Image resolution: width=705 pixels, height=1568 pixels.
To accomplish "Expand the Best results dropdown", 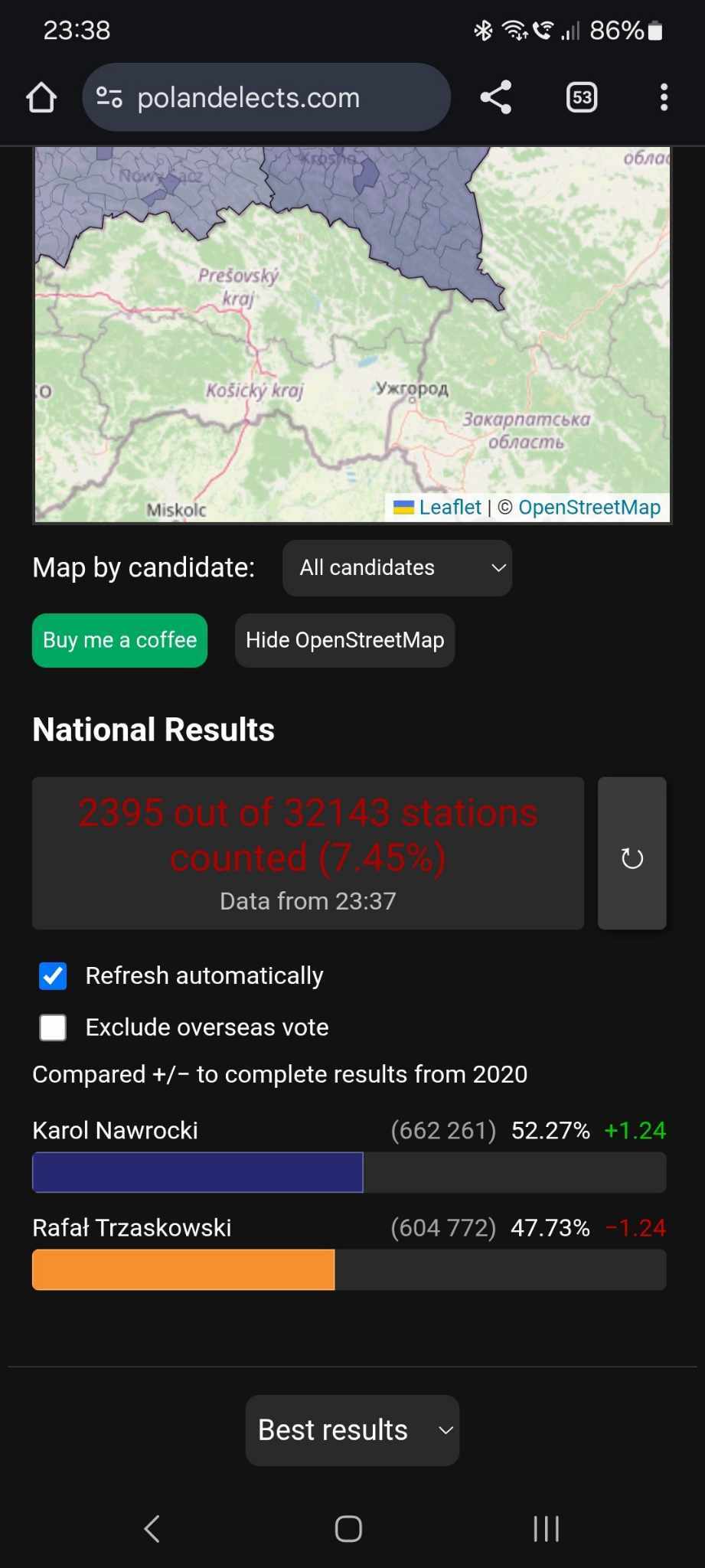I will tap(352, 1430).
